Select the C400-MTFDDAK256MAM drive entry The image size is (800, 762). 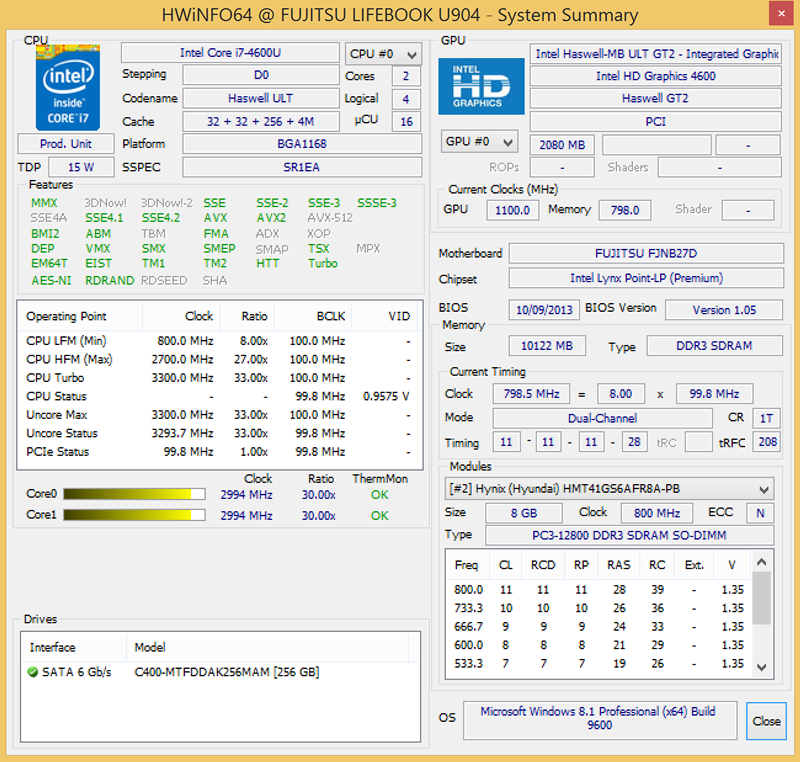(x=220, y=672)
